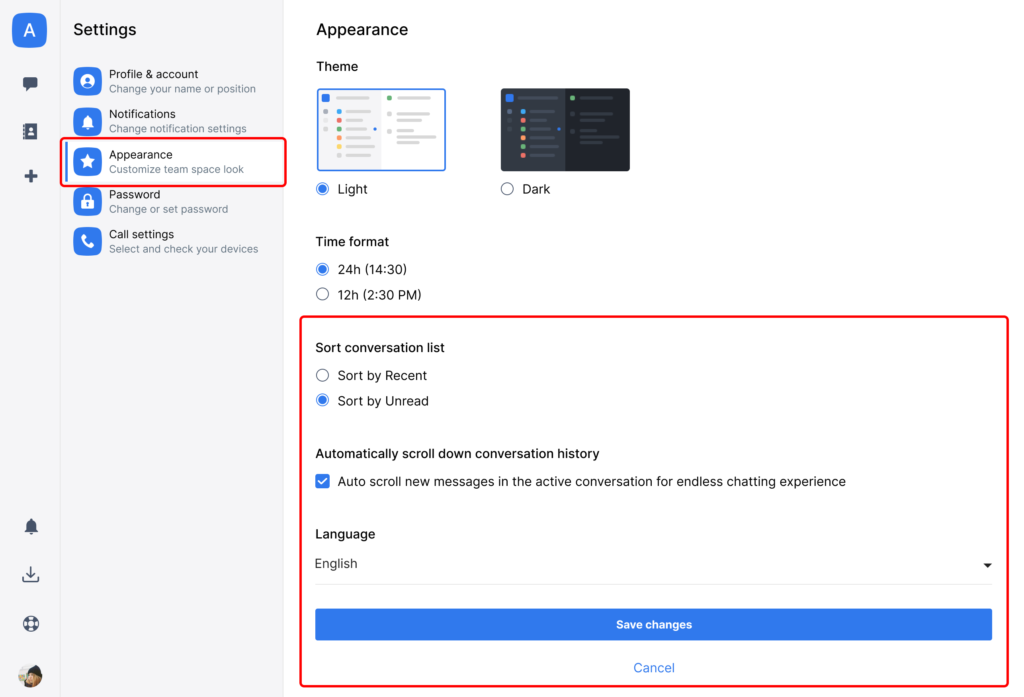The width and height of the screenshot is (1024, 697).
Task: Open Appearance settings section
Action: [174, 161]
